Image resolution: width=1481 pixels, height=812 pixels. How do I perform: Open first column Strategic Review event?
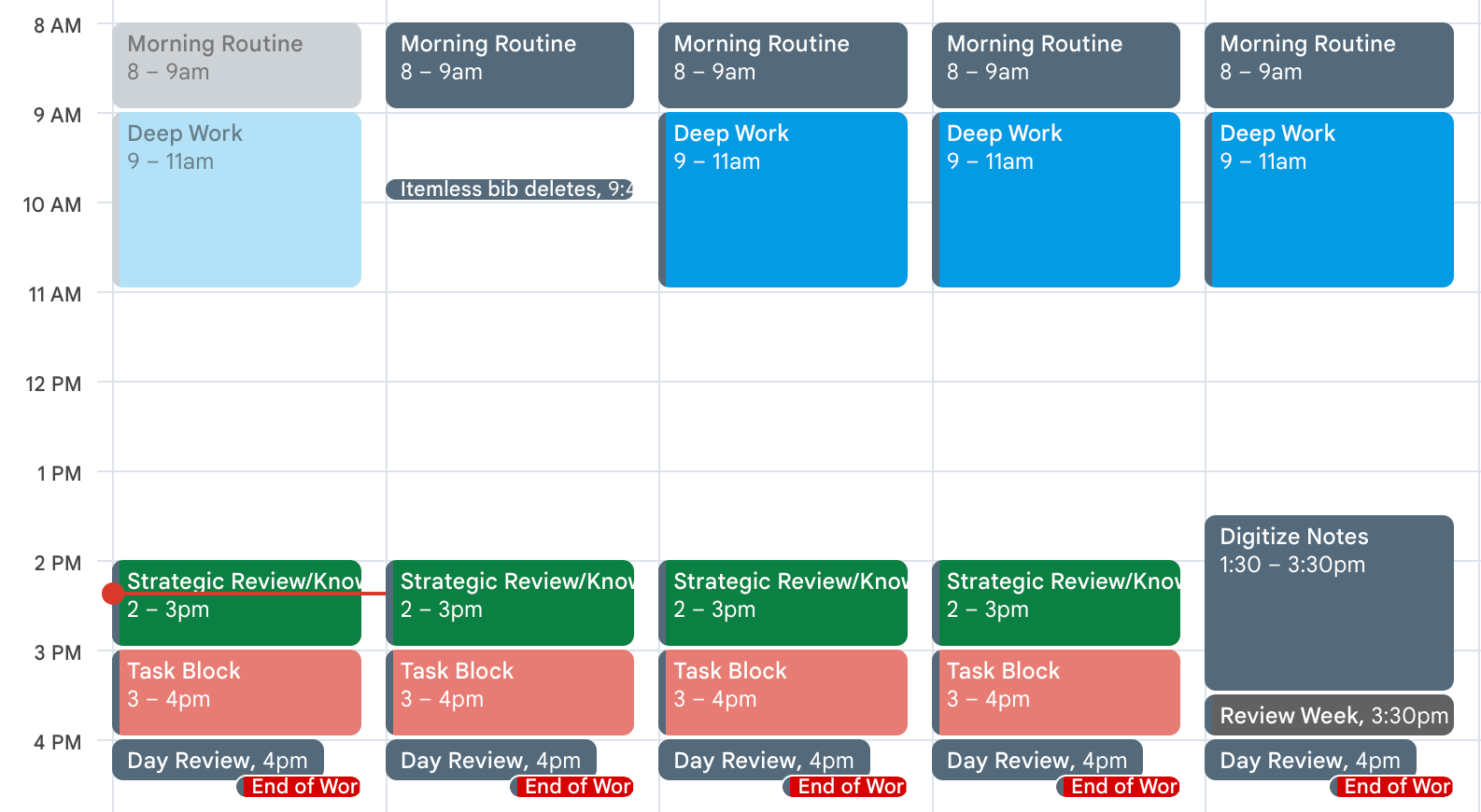click(237, 603)
